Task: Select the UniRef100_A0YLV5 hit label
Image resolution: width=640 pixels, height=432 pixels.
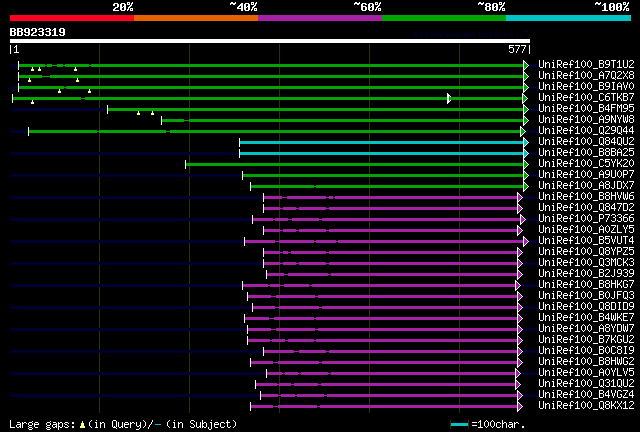Action: point(586,373)
